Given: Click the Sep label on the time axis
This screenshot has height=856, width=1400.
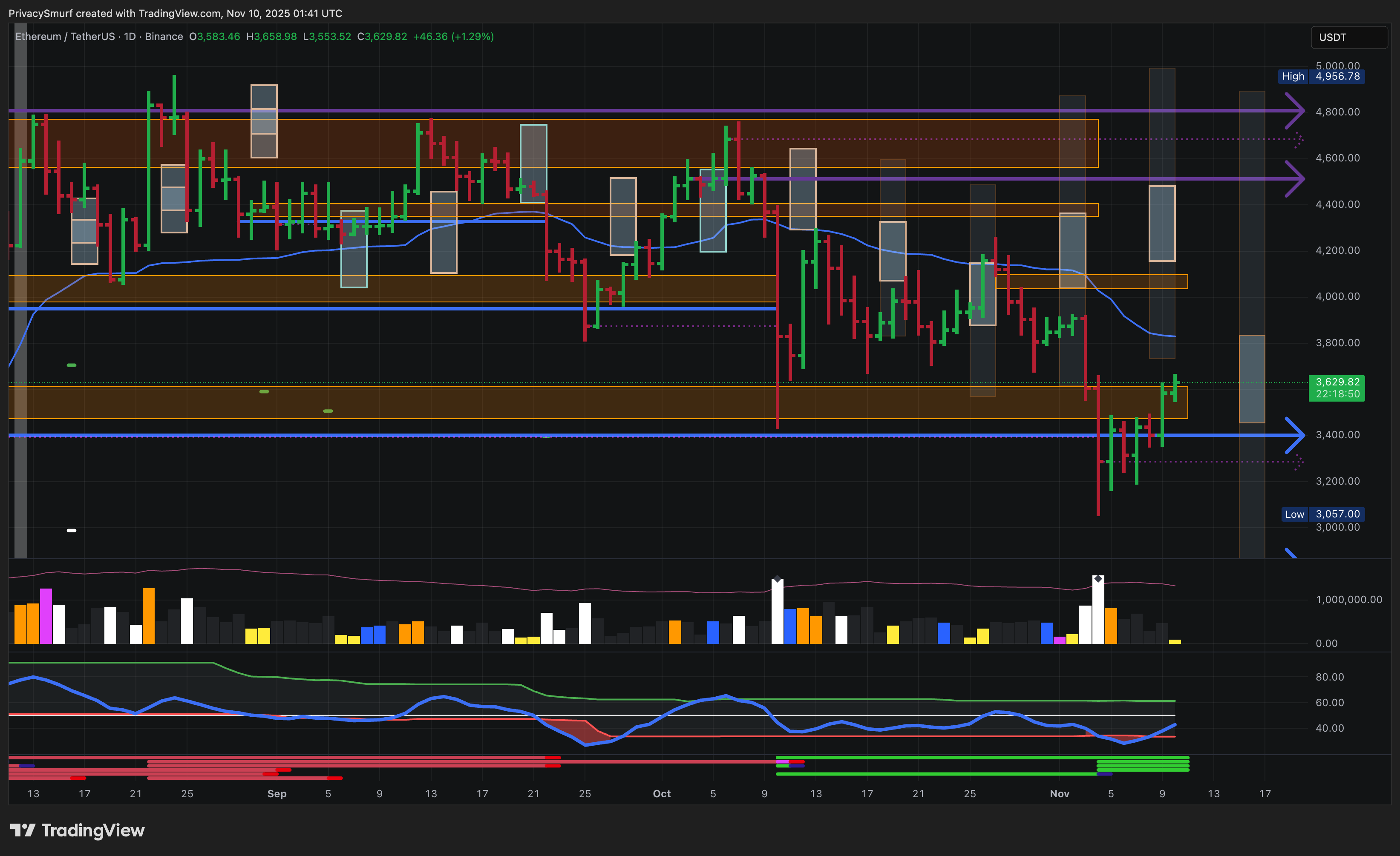Looking at the screenshot, I should [x=277, y=793].
